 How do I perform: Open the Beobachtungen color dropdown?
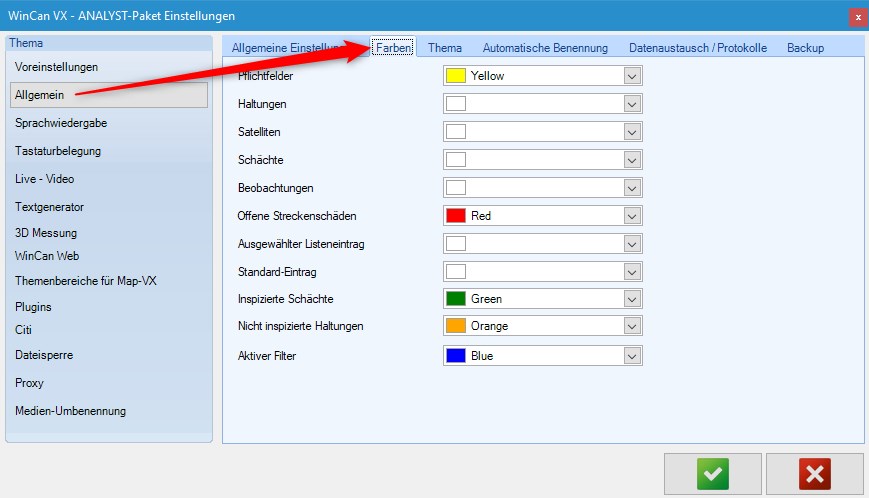pyautogui.click(x=631, y=188)
